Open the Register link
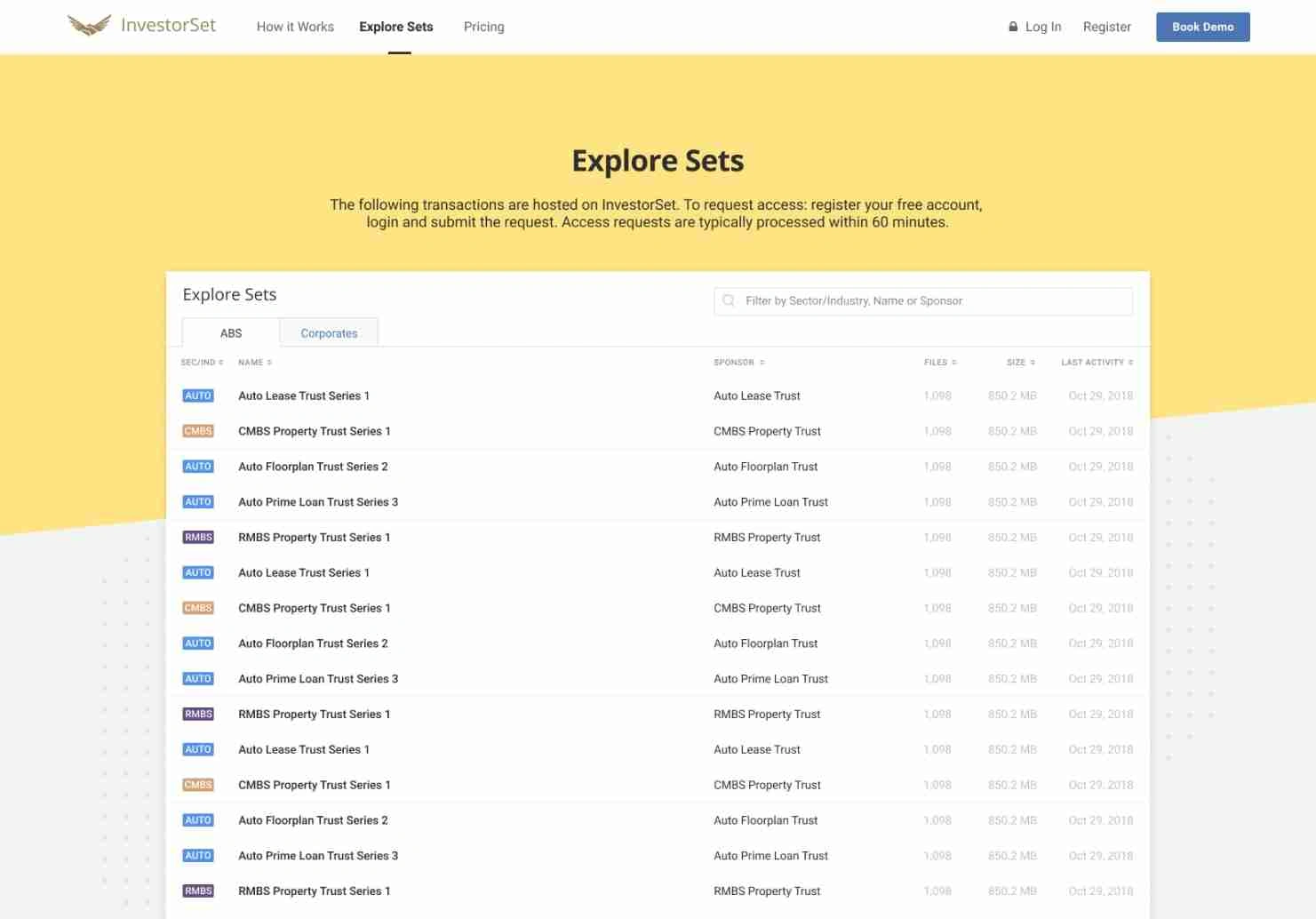This screenshot has height=919, width=1316. coord(1106,27)
